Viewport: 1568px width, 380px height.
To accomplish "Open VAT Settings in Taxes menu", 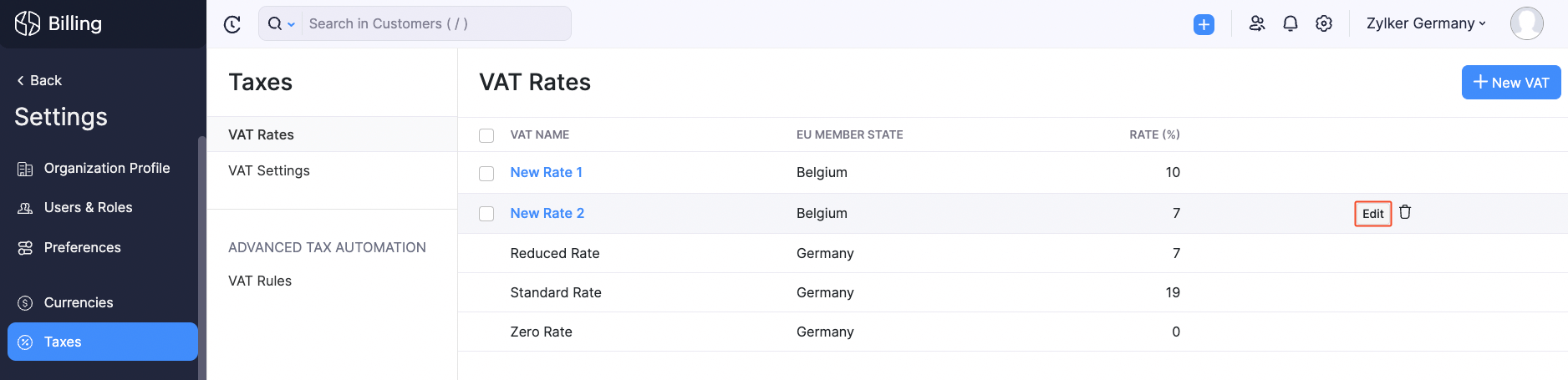I will click(269, 170).
